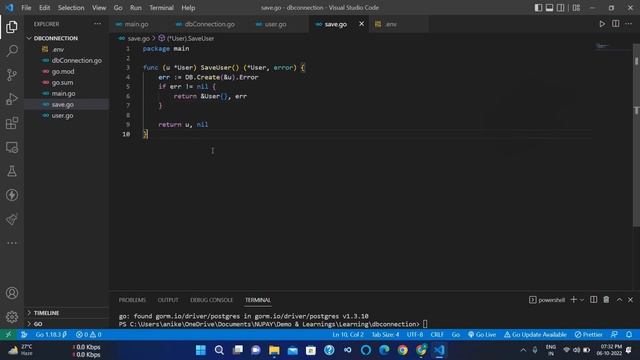This screenshot has width=640, height=360.
Task: Start Go Live server
Action: point(482,335)
